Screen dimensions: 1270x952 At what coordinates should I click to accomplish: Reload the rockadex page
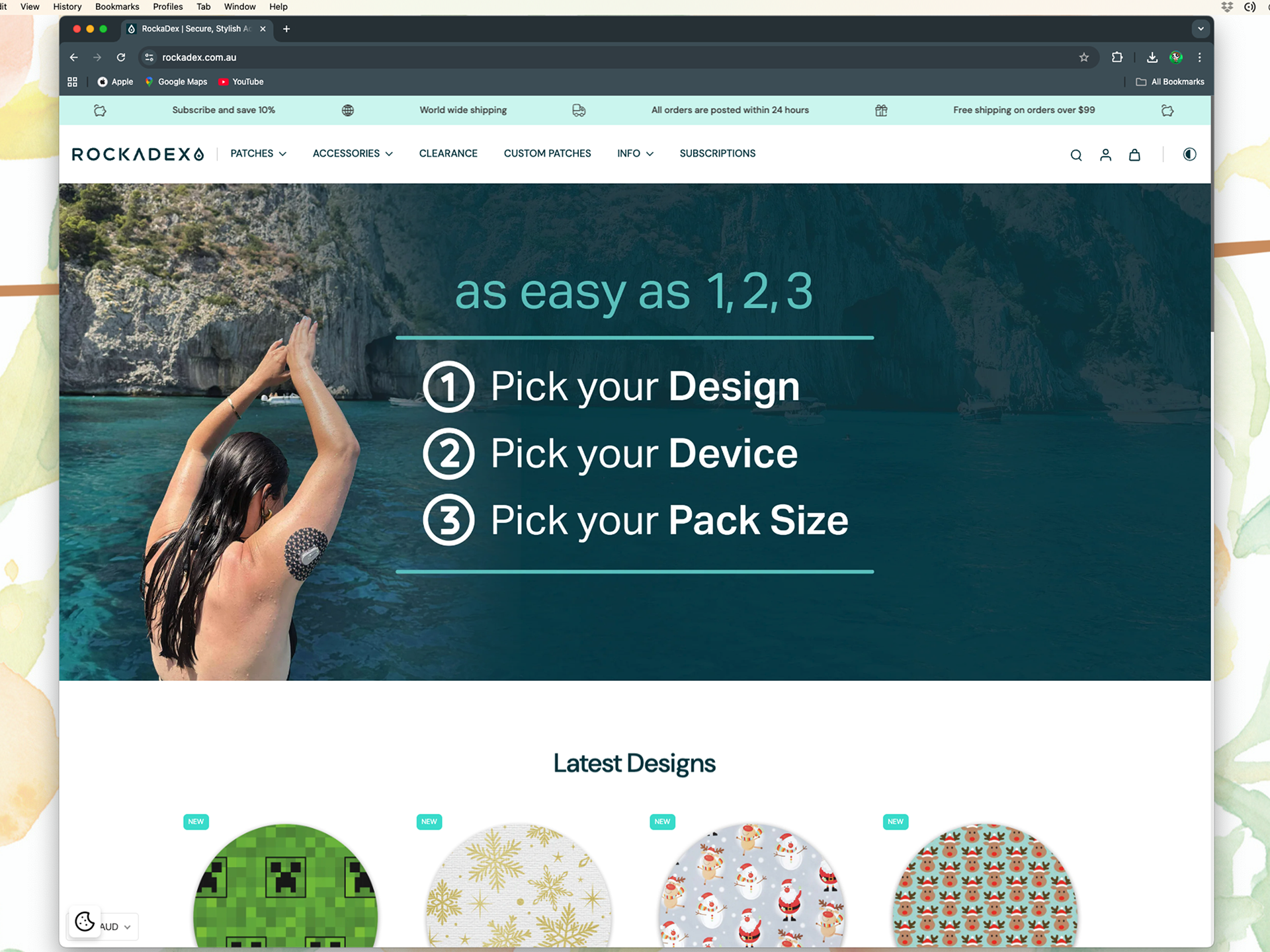121,58
